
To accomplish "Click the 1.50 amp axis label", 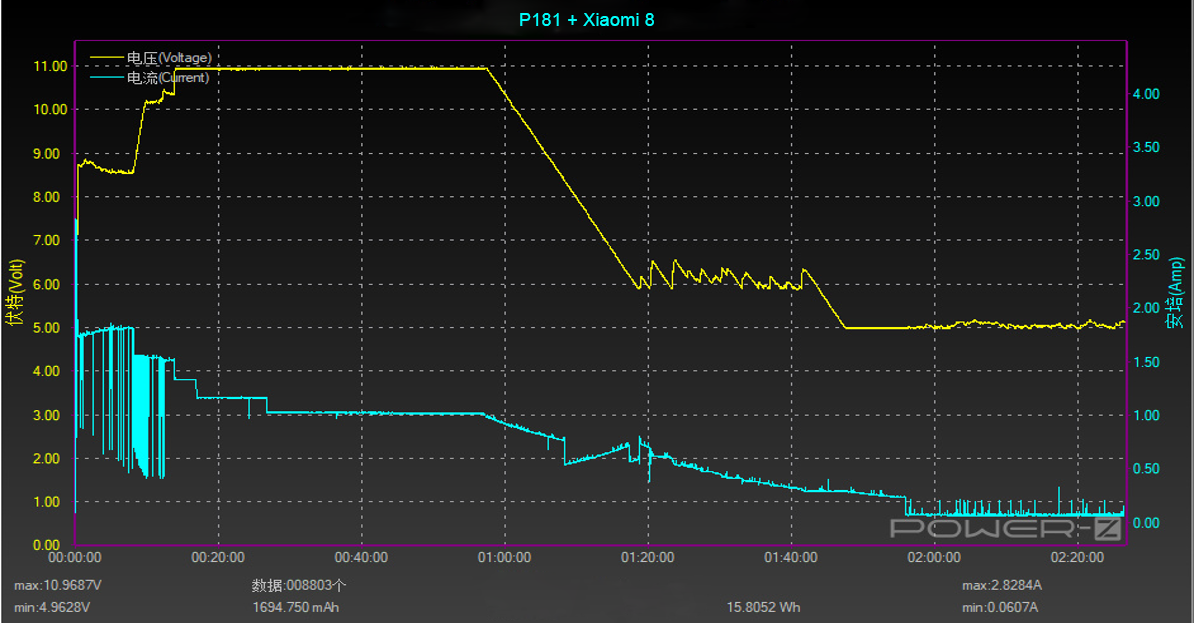I will coord(1146,363).
